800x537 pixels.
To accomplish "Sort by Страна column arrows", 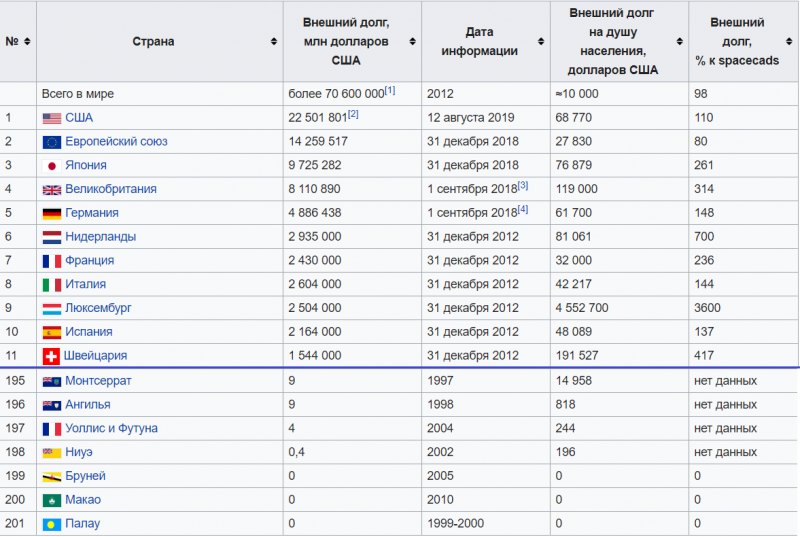I will (274, 42).
